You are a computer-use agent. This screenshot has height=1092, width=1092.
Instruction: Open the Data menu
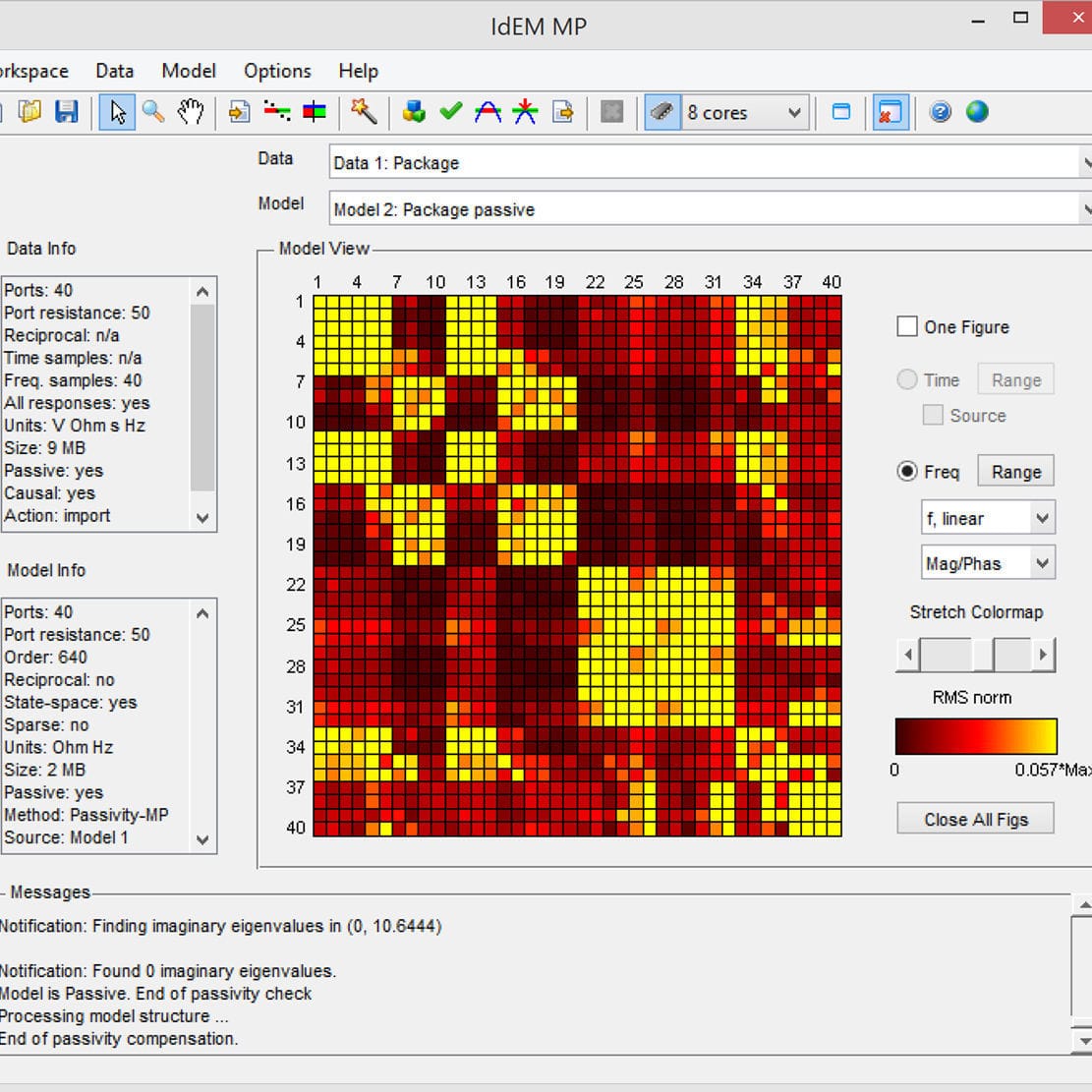click(114, 71)
